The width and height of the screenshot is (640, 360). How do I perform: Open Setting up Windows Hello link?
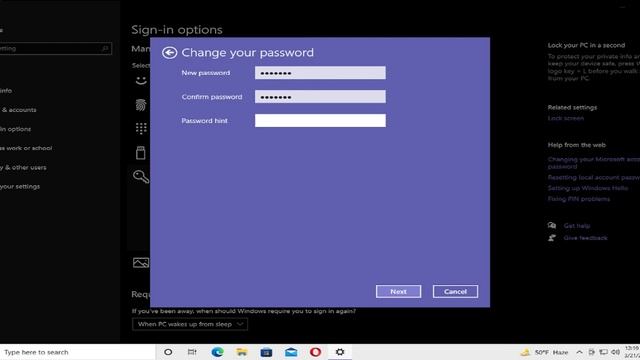point(588,188)
